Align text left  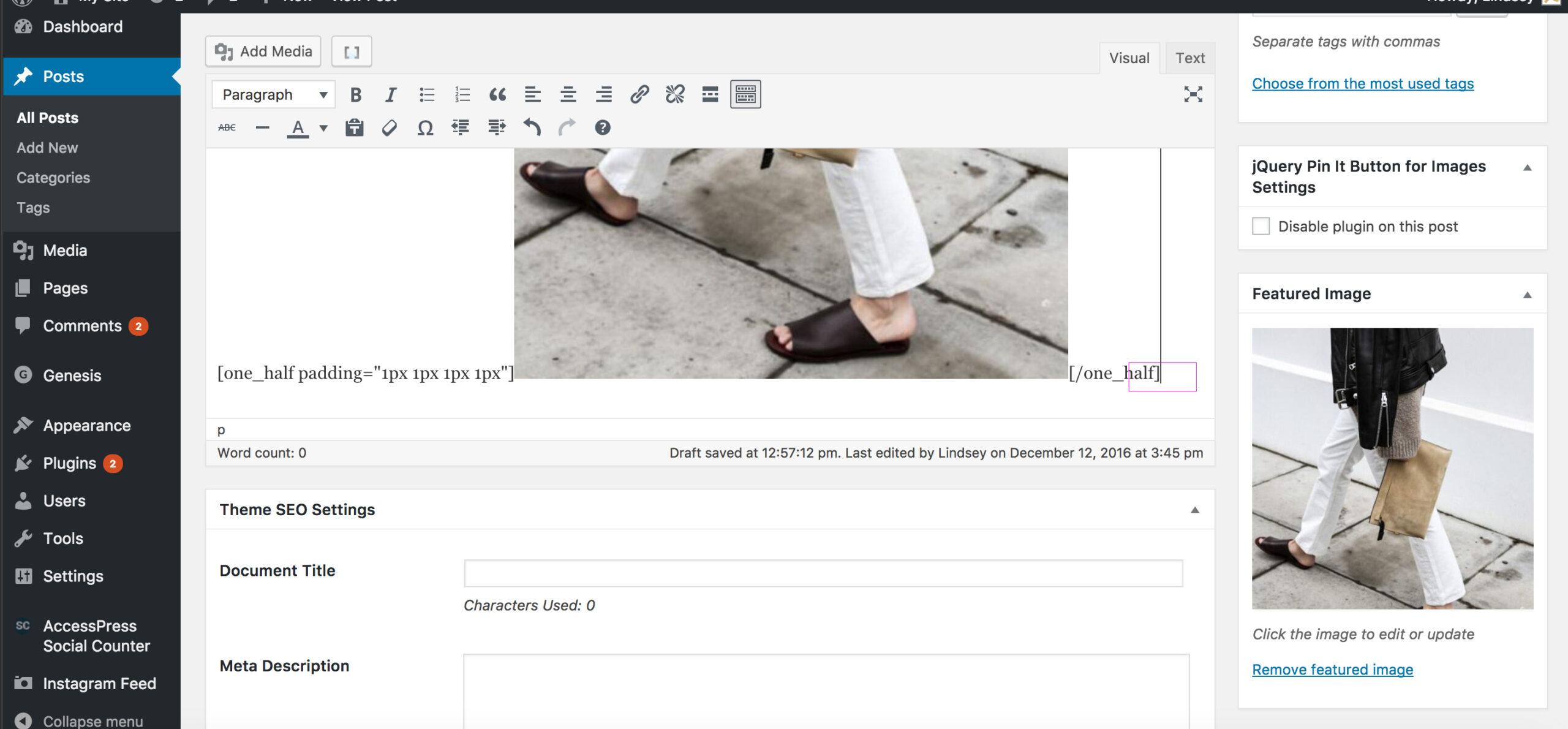point(533,94)
